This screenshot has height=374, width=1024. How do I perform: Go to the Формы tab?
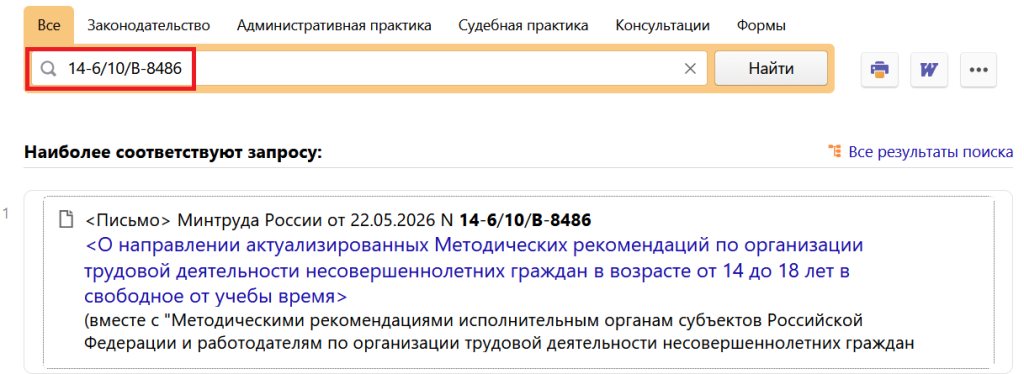point(761,25)
